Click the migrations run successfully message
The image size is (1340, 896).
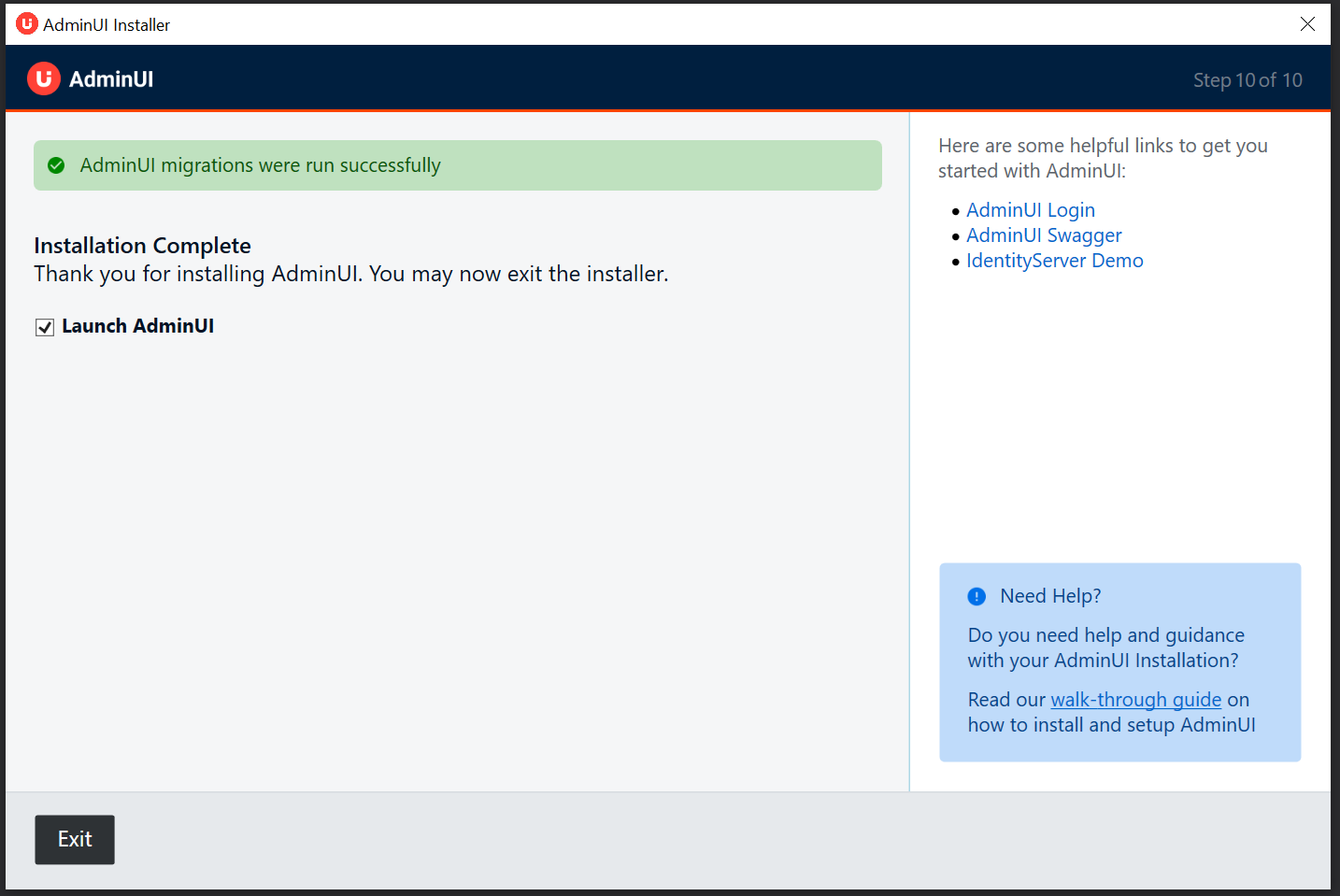point(260,165)
